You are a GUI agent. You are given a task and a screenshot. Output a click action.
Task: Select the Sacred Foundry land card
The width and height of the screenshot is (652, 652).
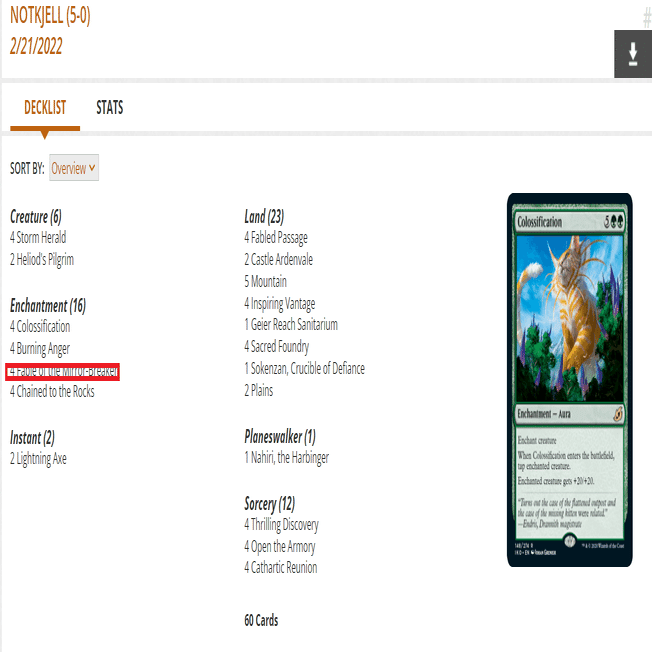[277, 347]
